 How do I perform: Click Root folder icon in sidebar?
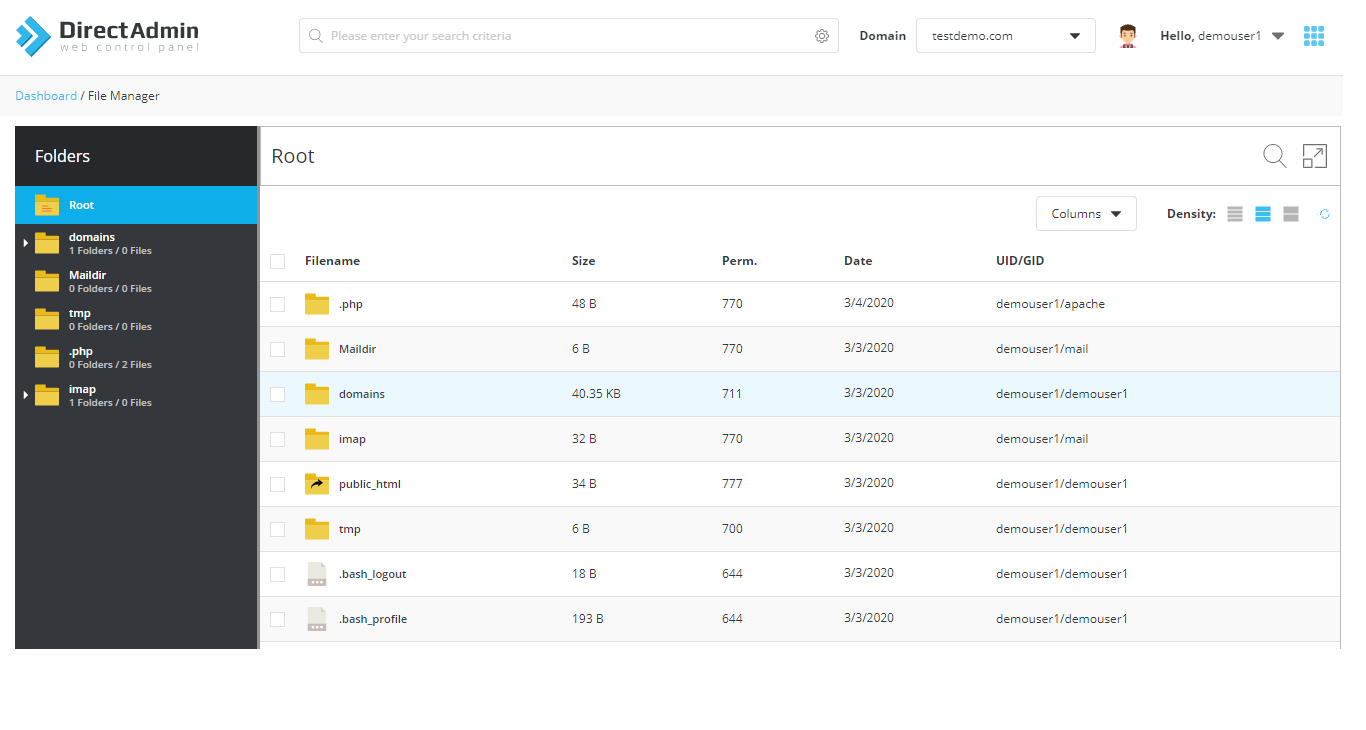pos(47,205)
